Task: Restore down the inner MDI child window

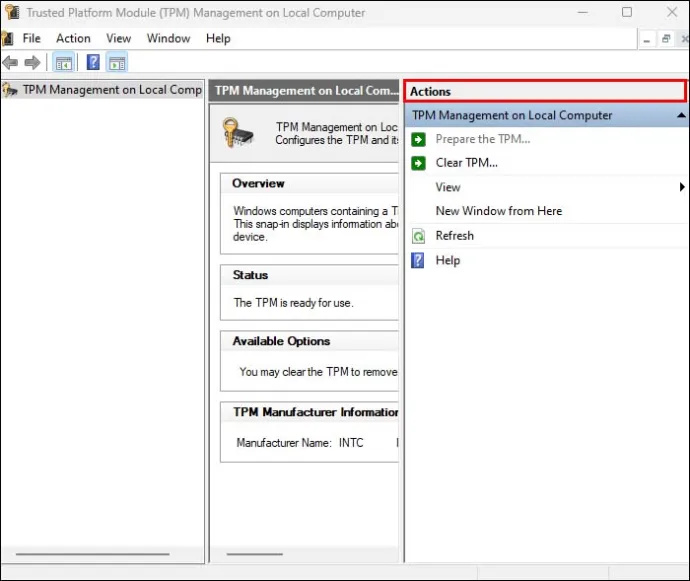Action: [666, 40]
